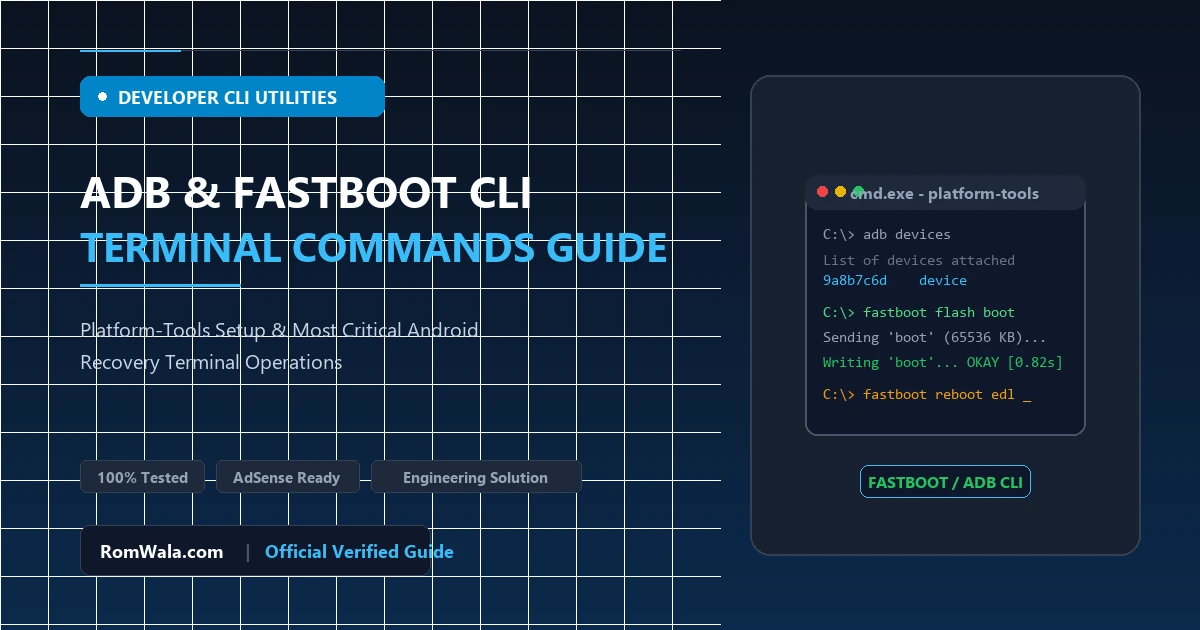Click the AdSense Ready tag

[286, 477]
